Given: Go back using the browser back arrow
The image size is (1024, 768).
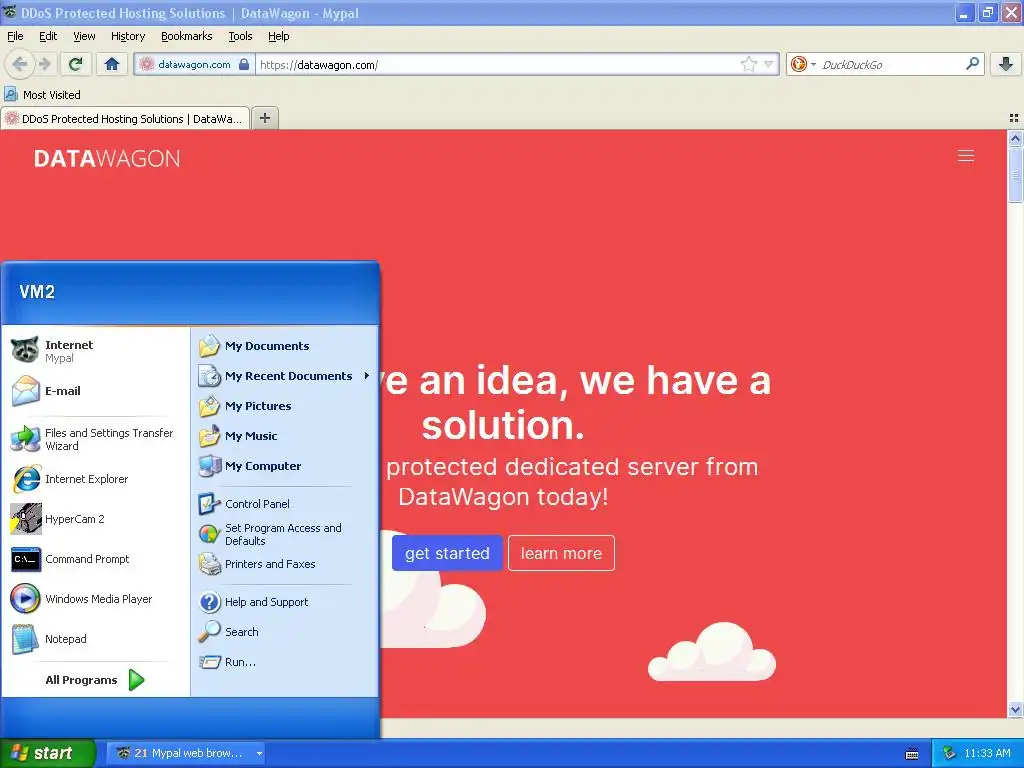Looking at the screenshot, I should click(x=20, y=64).
